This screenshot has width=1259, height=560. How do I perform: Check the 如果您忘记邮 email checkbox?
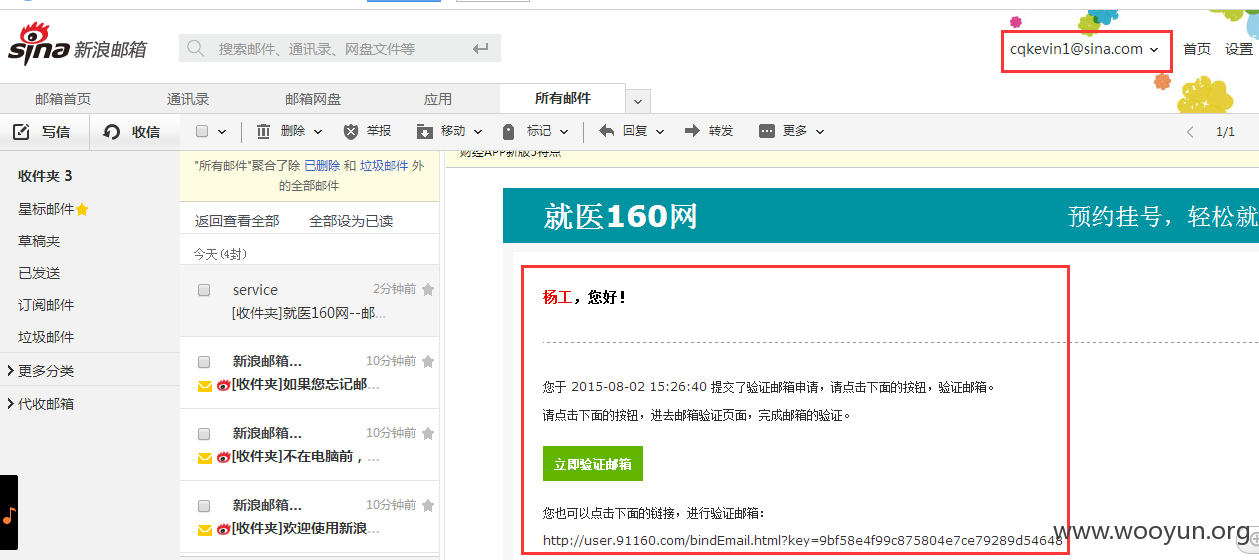(x=204, y=362)
